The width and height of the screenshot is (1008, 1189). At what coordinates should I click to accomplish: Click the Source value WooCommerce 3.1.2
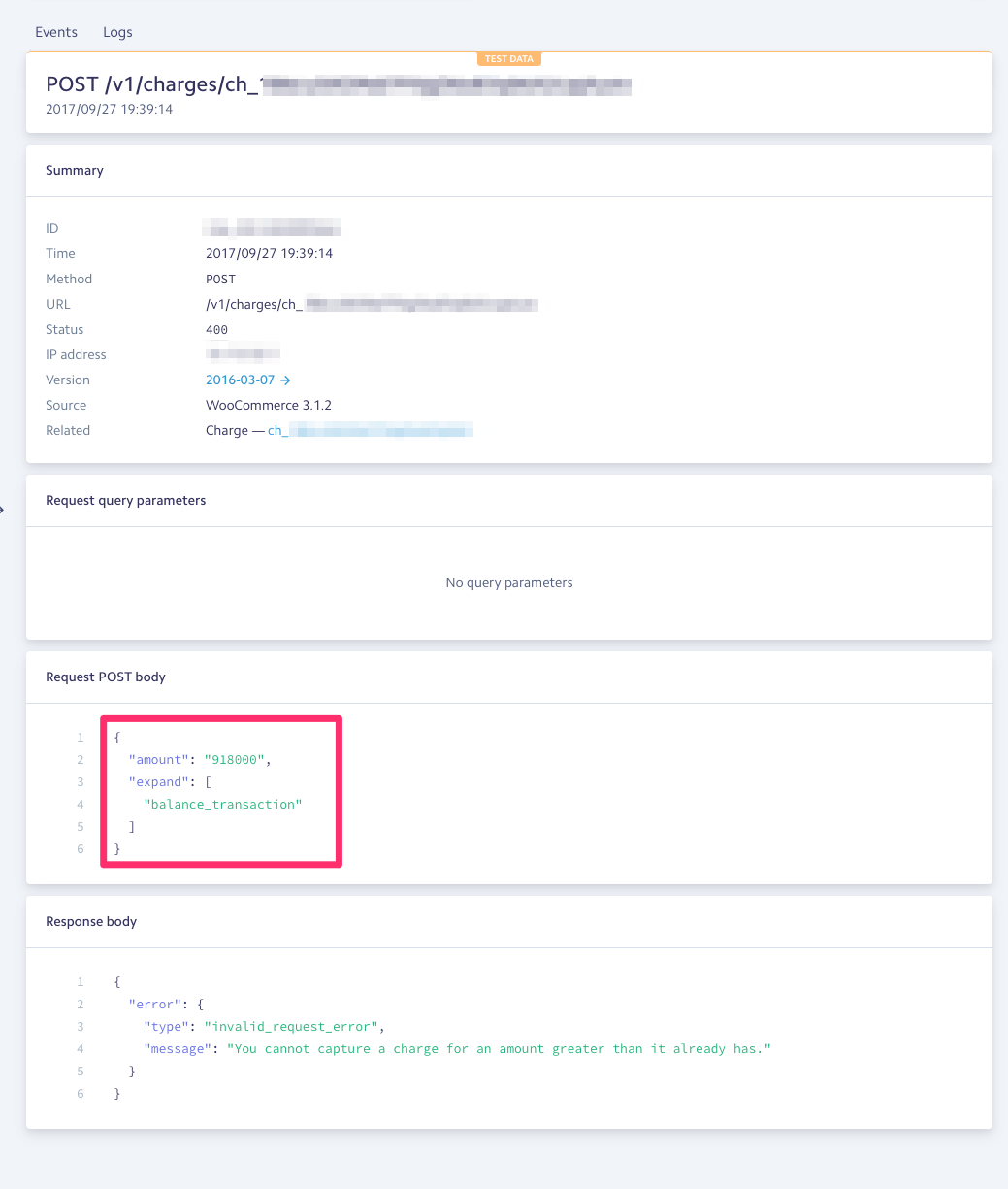click(x=268, y=405)
